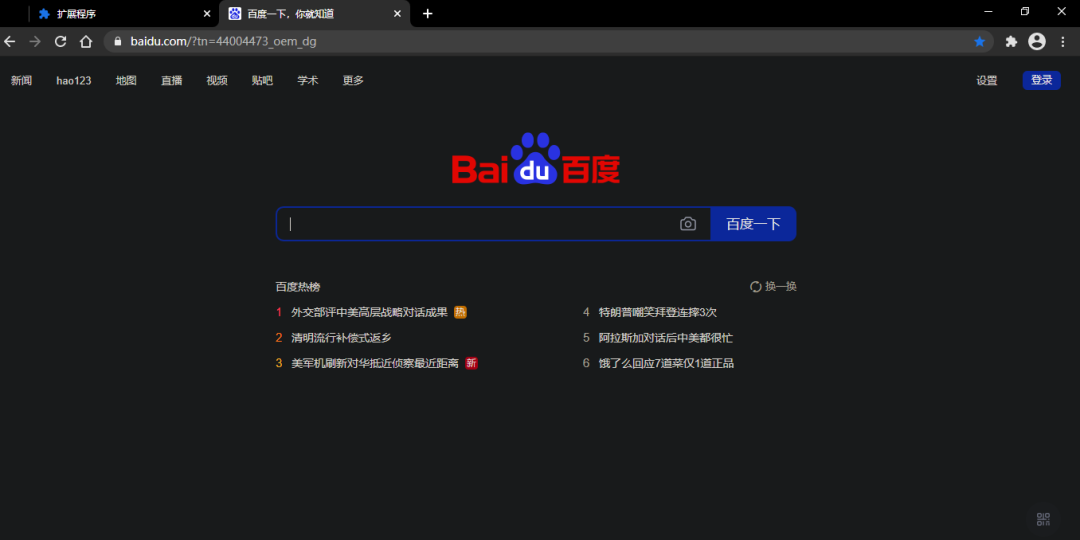Screen dimensions: 1080x540
Task: Switch to the 扩展程序 tab
Action: (x=124, y=14)
